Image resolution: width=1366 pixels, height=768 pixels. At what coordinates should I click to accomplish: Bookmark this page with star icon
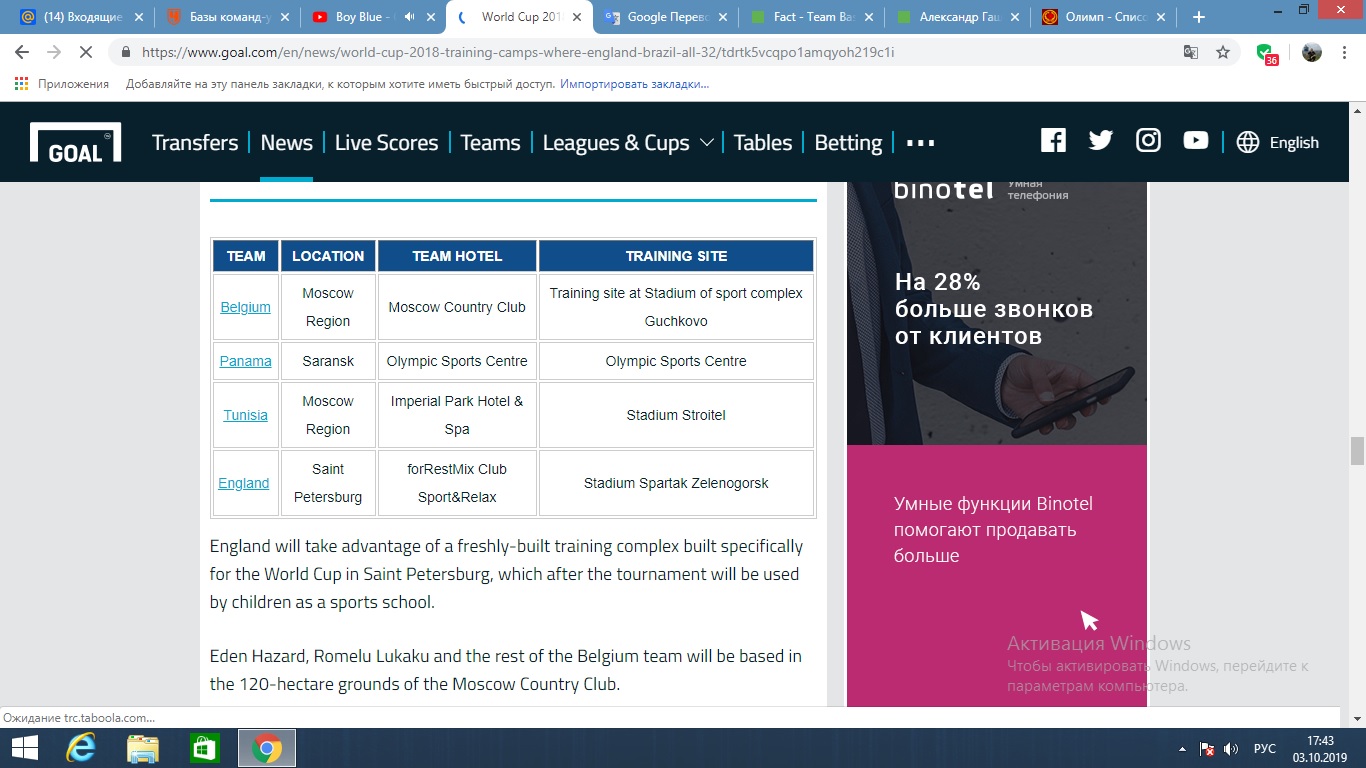(x=1223, y=52)
